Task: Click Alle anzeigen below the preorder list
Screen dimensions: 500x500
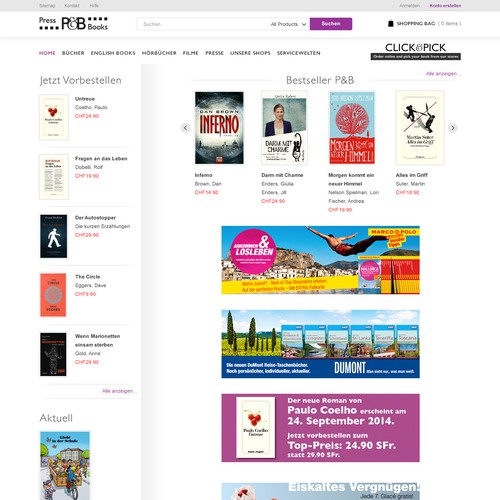Action: click(x=119, y=391)
